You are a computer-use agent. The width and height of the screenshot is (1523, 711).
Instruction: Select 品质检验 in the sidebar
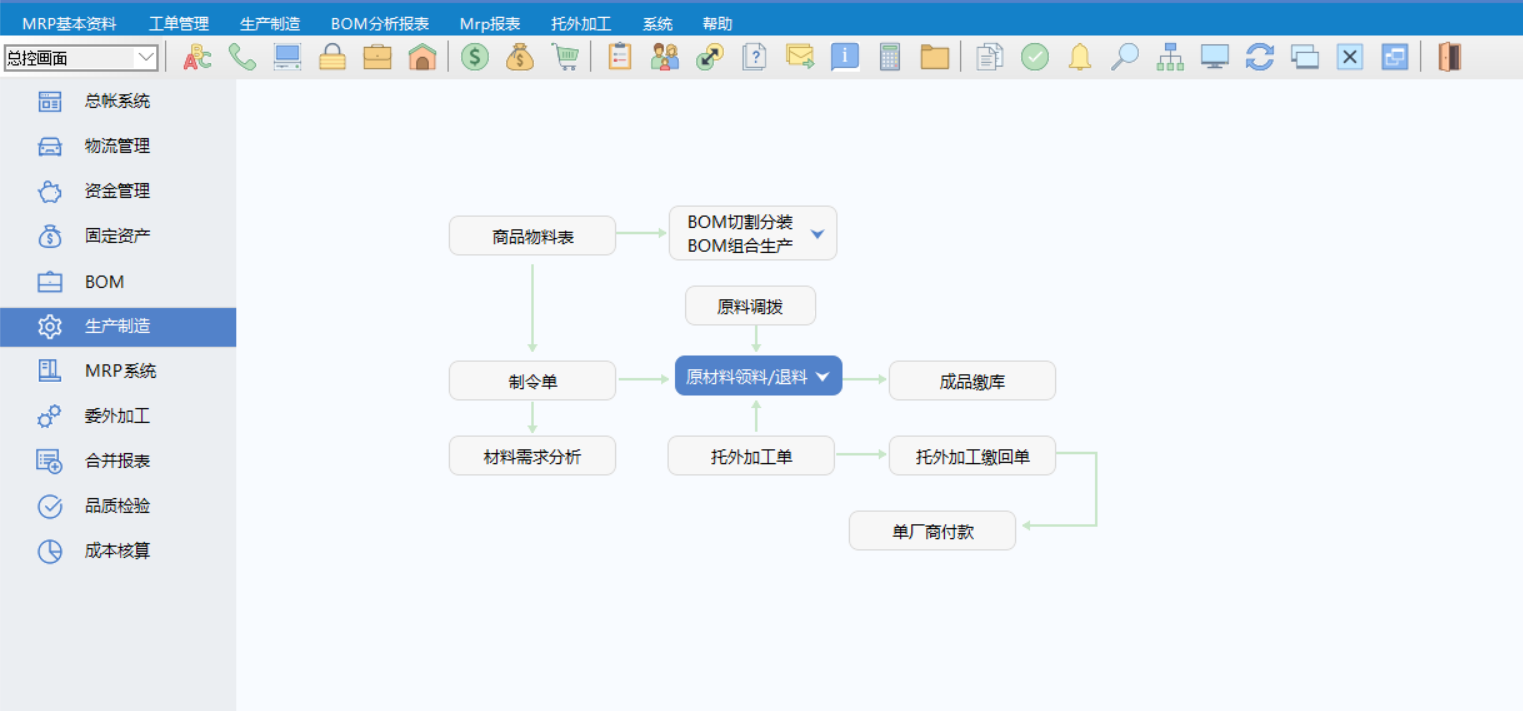pyautogui.click(x=118, y=506)
